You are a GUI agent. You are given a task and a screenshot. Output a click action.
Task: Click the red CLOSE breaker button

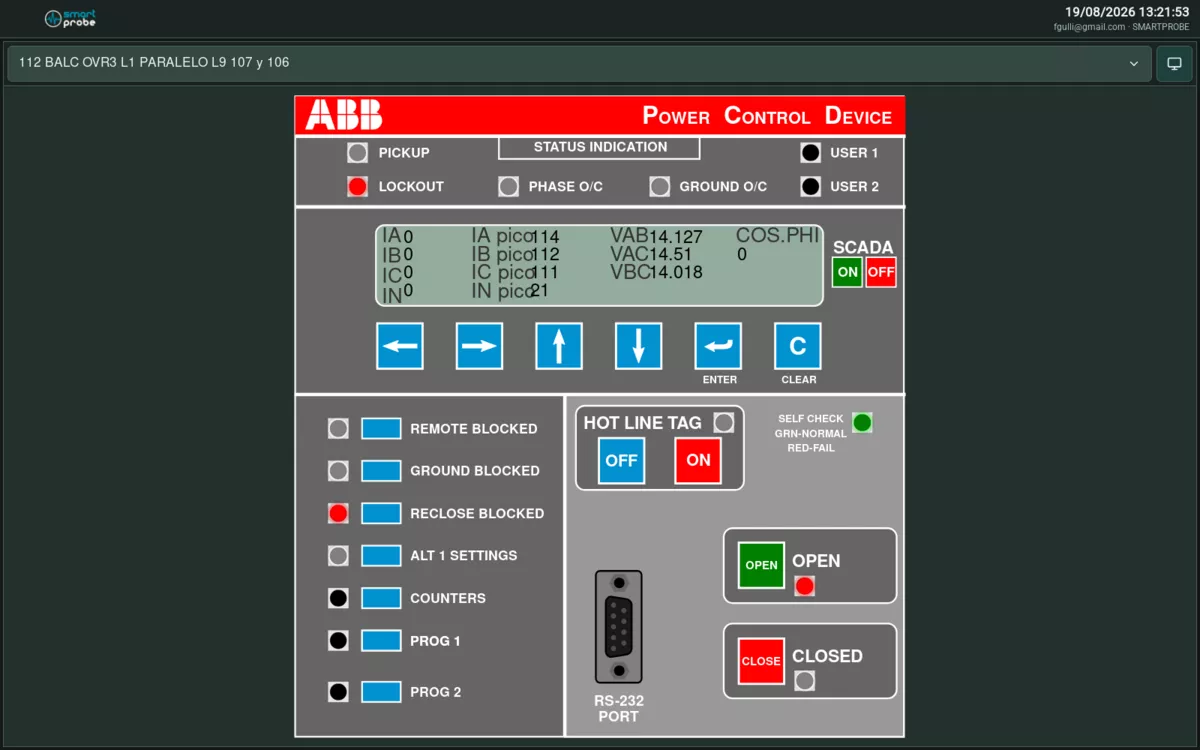[761, 661]
